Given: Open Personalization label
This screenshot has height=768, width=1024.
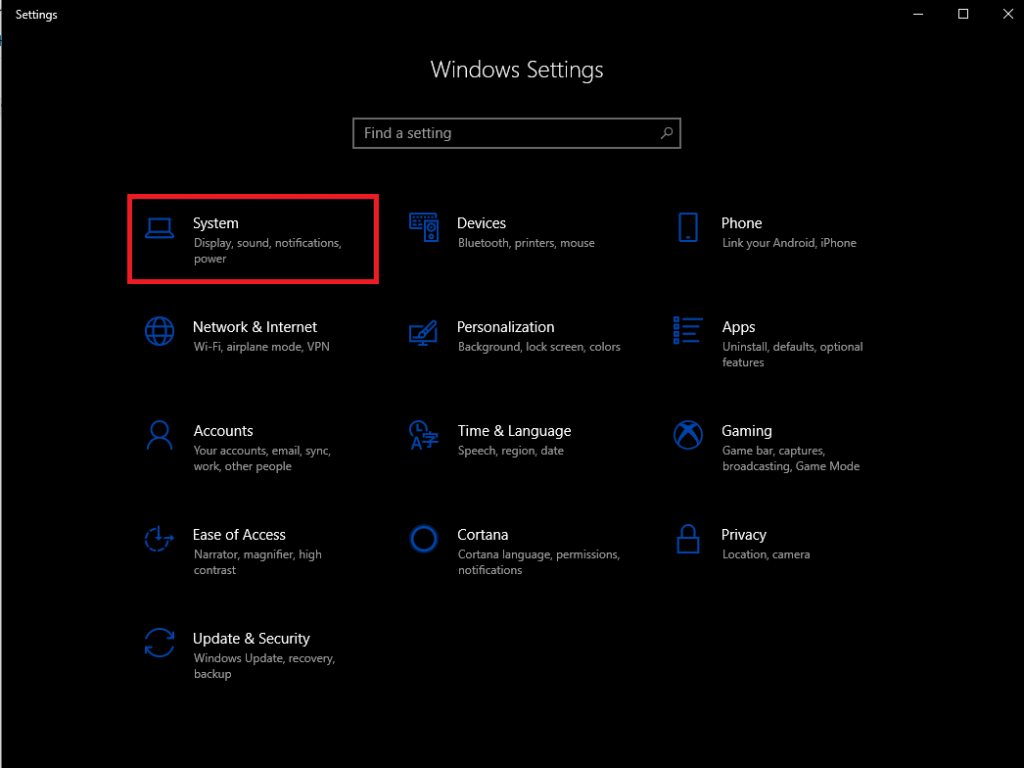Looking at the screenshot, I should tap(505, 327).
